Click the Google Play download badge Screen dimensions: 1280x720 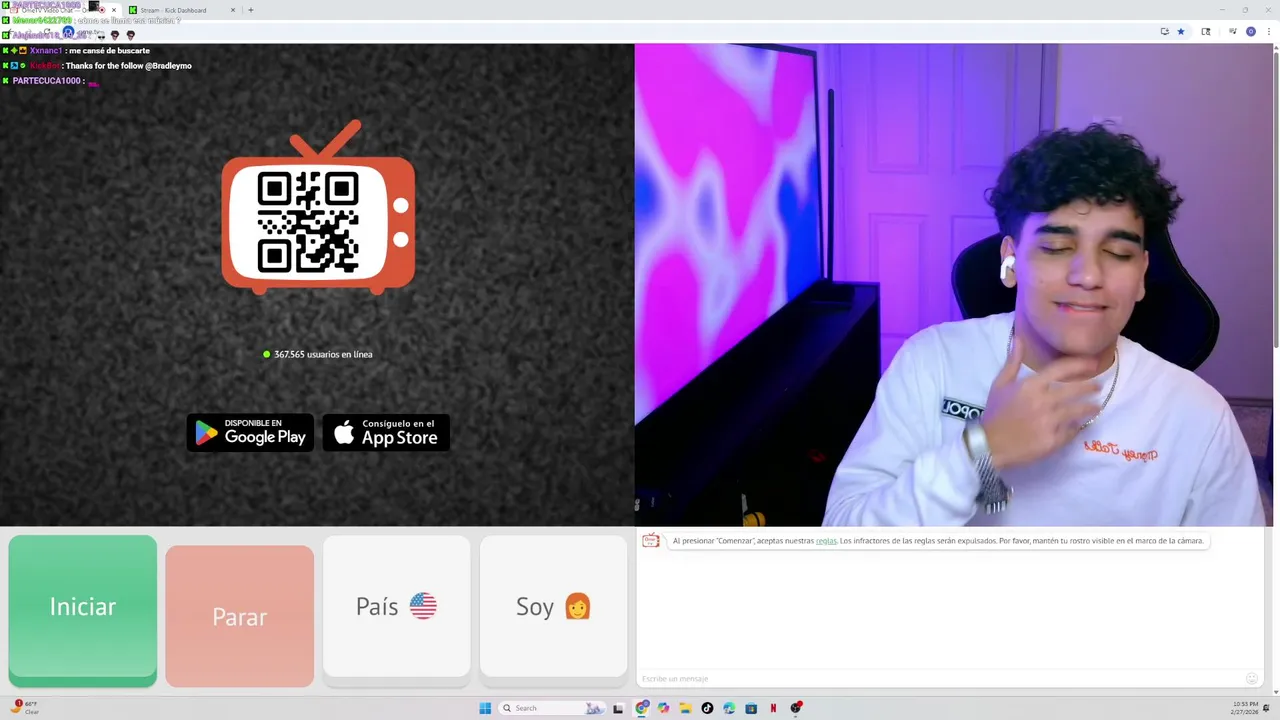pyautogui.click(x=251, y=433)
